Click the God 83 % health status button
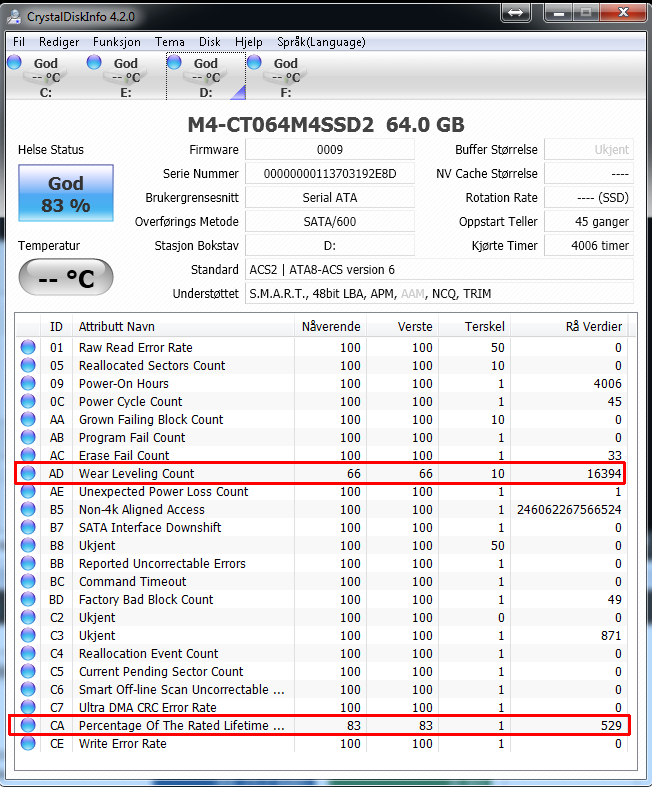This screenshot has height=787, width=652. (66, 193)
